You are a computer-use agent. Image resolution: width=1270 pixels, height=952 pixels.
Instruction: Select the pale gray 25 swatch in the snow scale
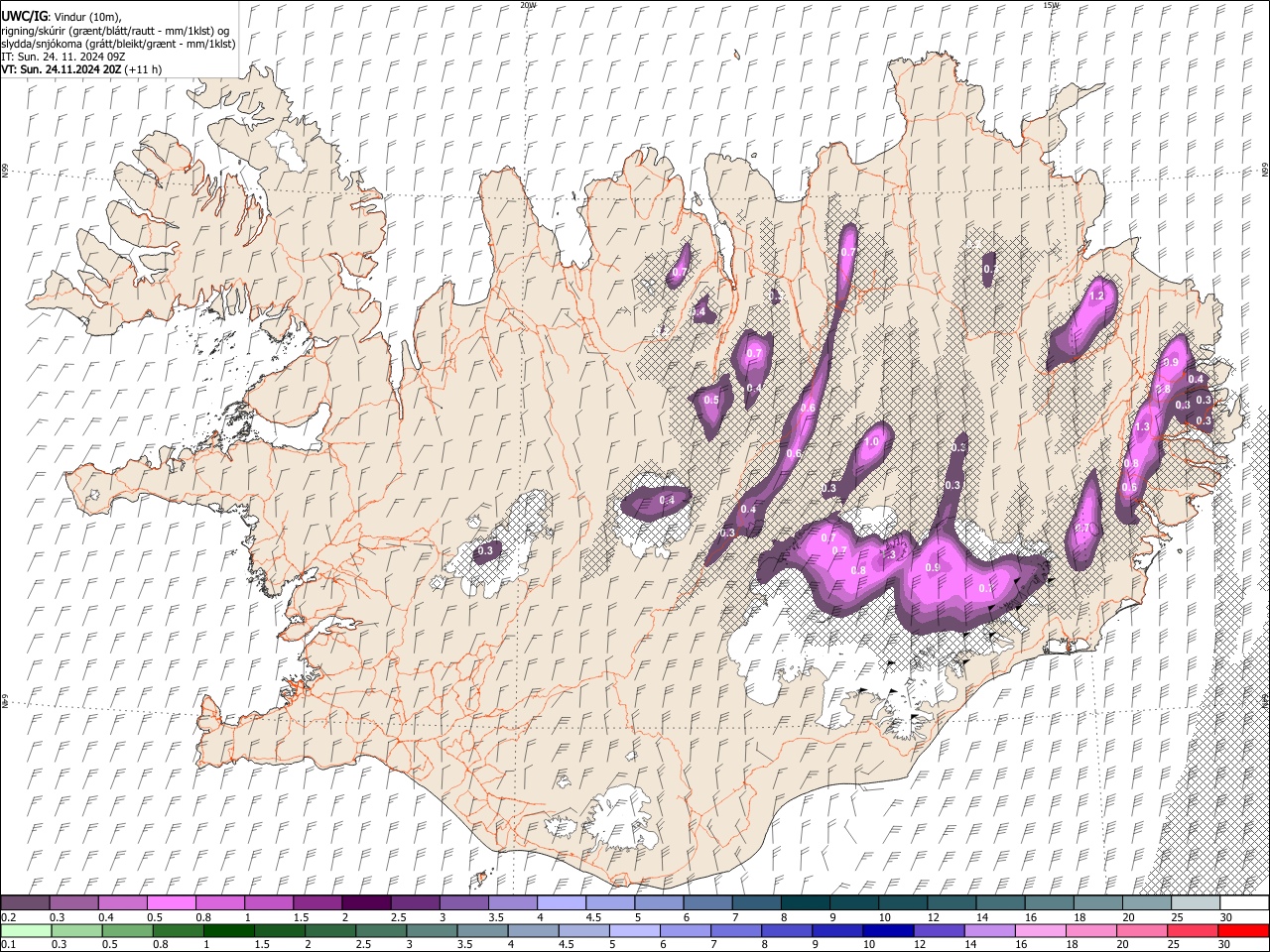(x=1195, y=902)
